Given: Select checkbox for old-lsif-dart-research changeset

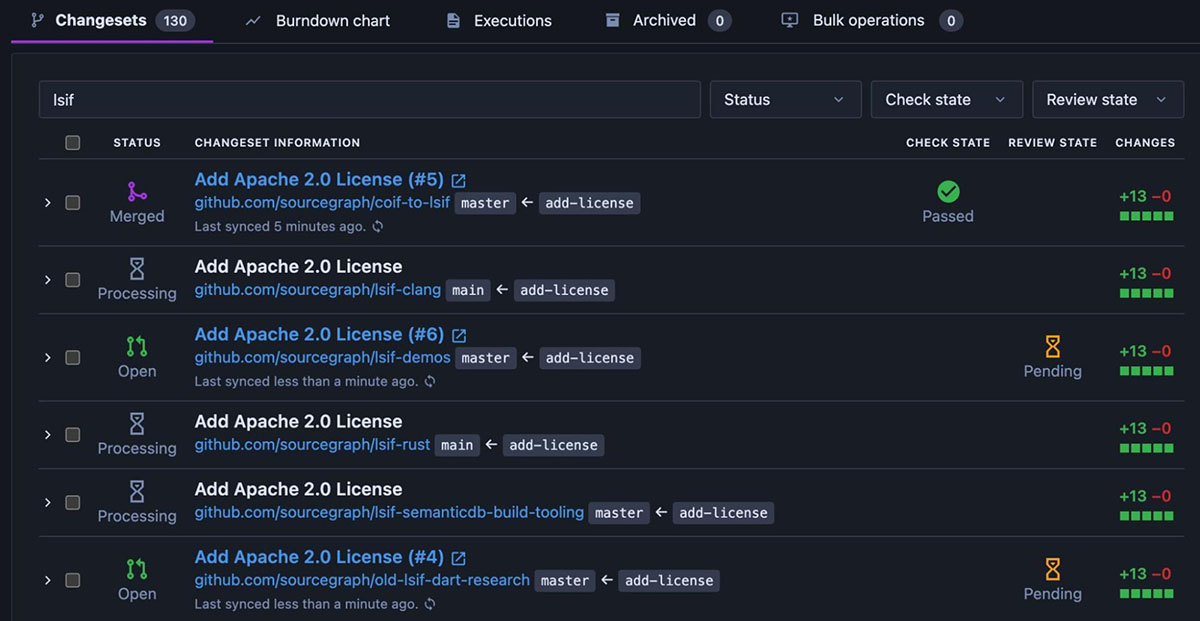Looking at the screenshot, I should pos(73,580).
